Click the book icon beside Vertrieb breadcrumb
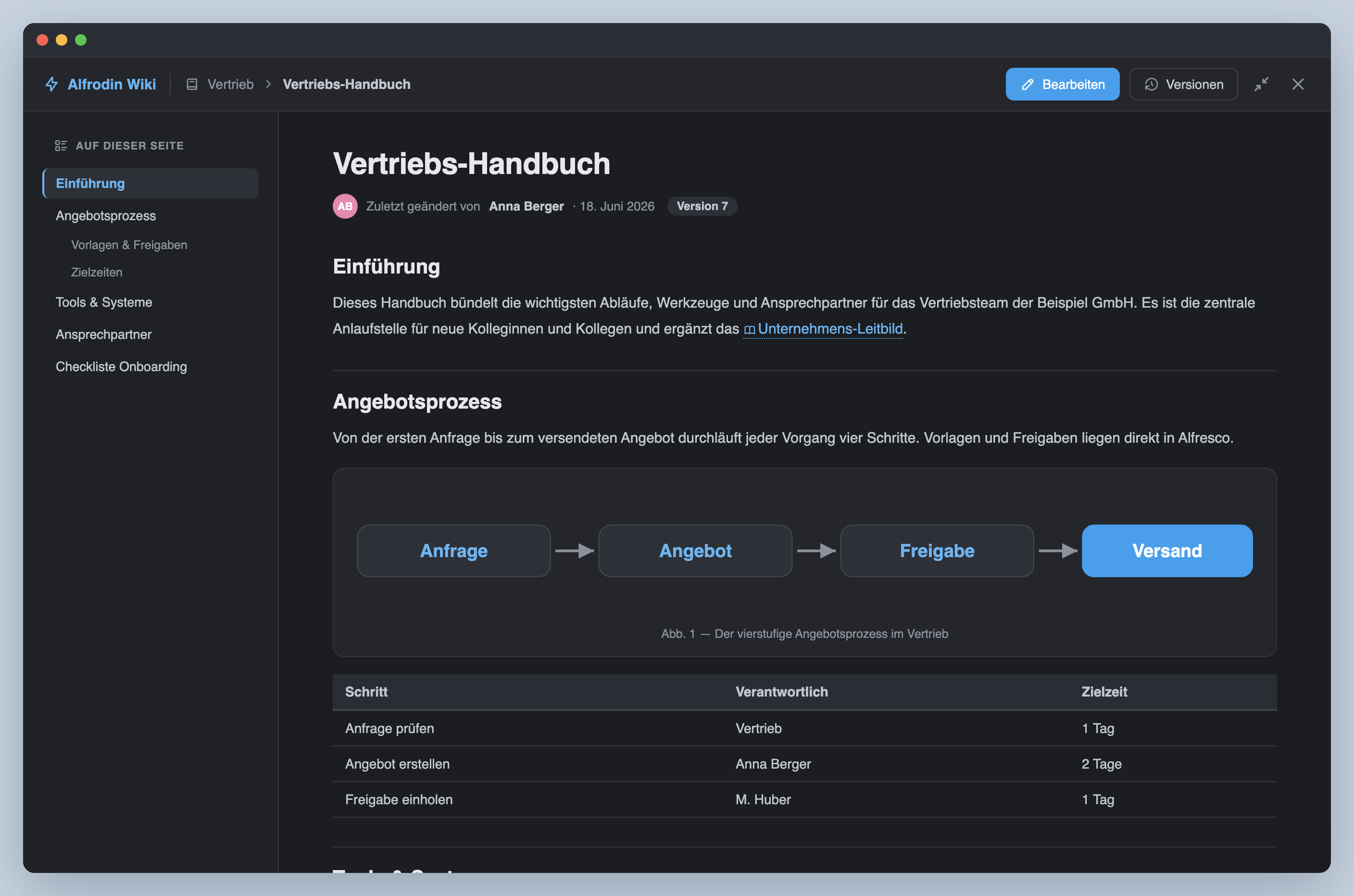1354x896 pixels. pyautogui.click(x=192, y=84)
